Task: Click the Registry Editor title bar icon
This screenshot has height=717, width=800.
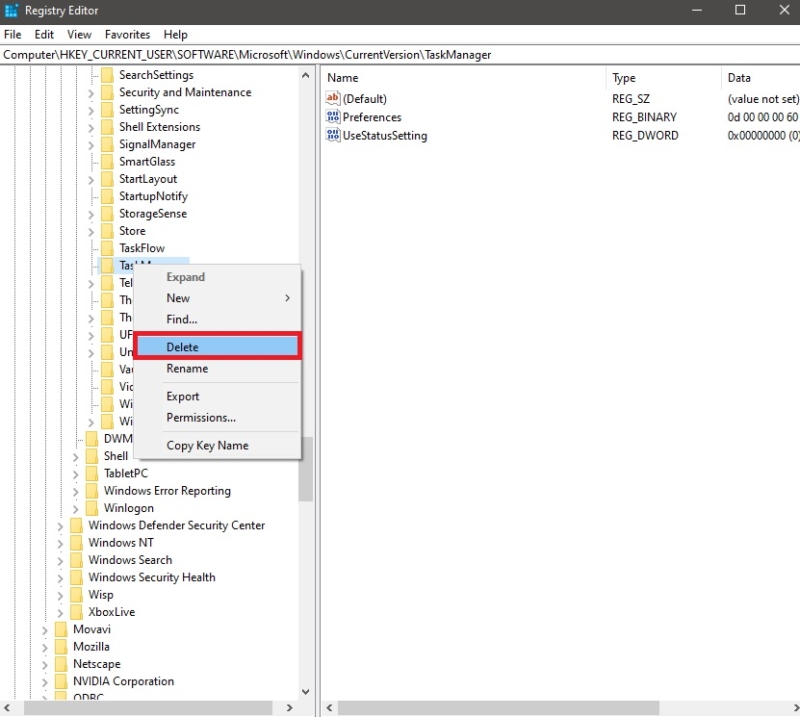Action: pyautogui.click(x=12, y=11)
